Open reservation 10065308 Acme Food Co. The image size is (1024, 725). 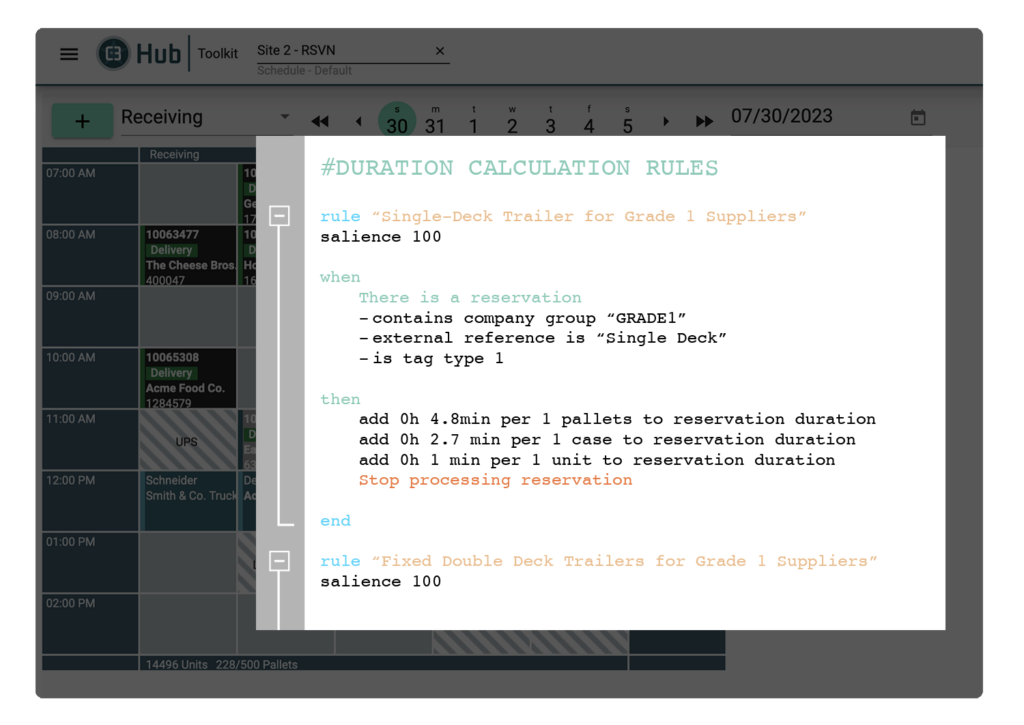pyautogui.click(x=188, y=379)
